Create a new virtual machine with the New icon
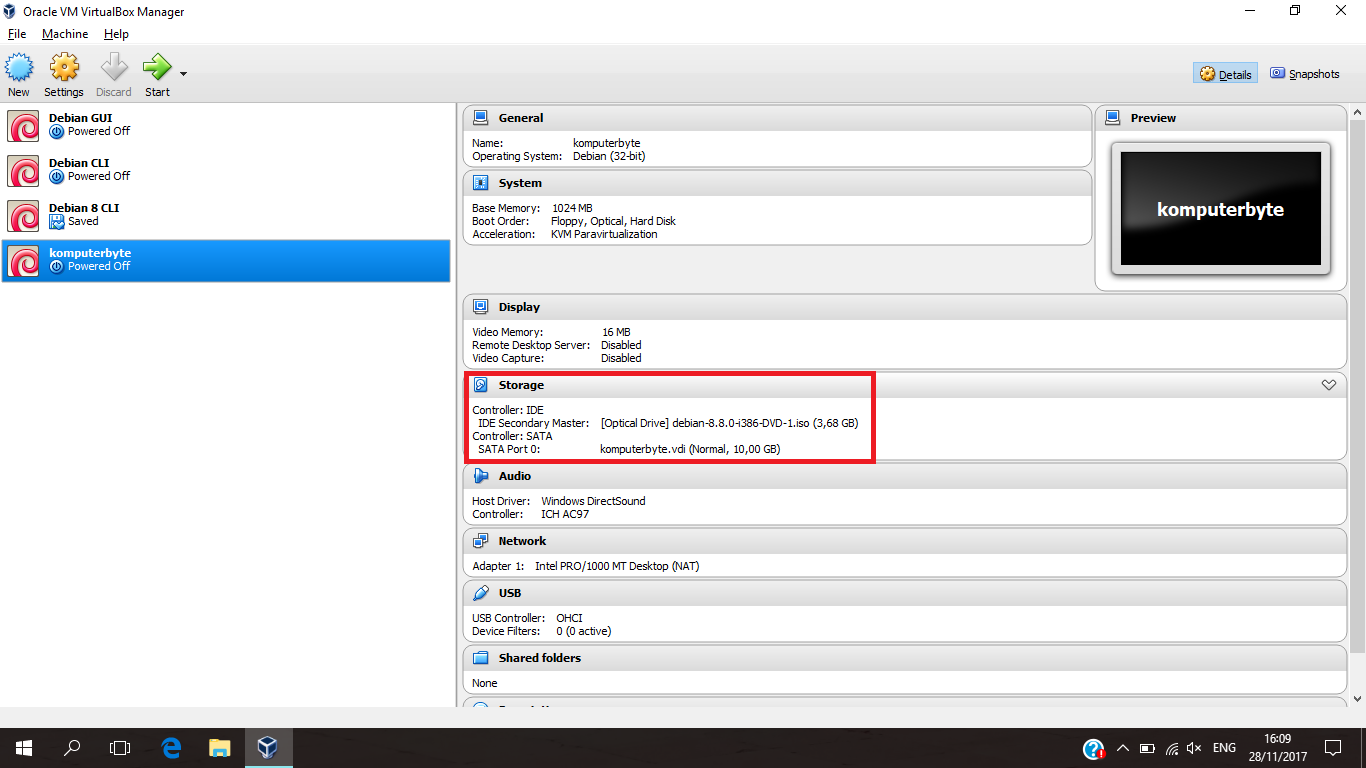Image resolution: width=1366 pixels, height=768 pixels. [x=19, y=72]
